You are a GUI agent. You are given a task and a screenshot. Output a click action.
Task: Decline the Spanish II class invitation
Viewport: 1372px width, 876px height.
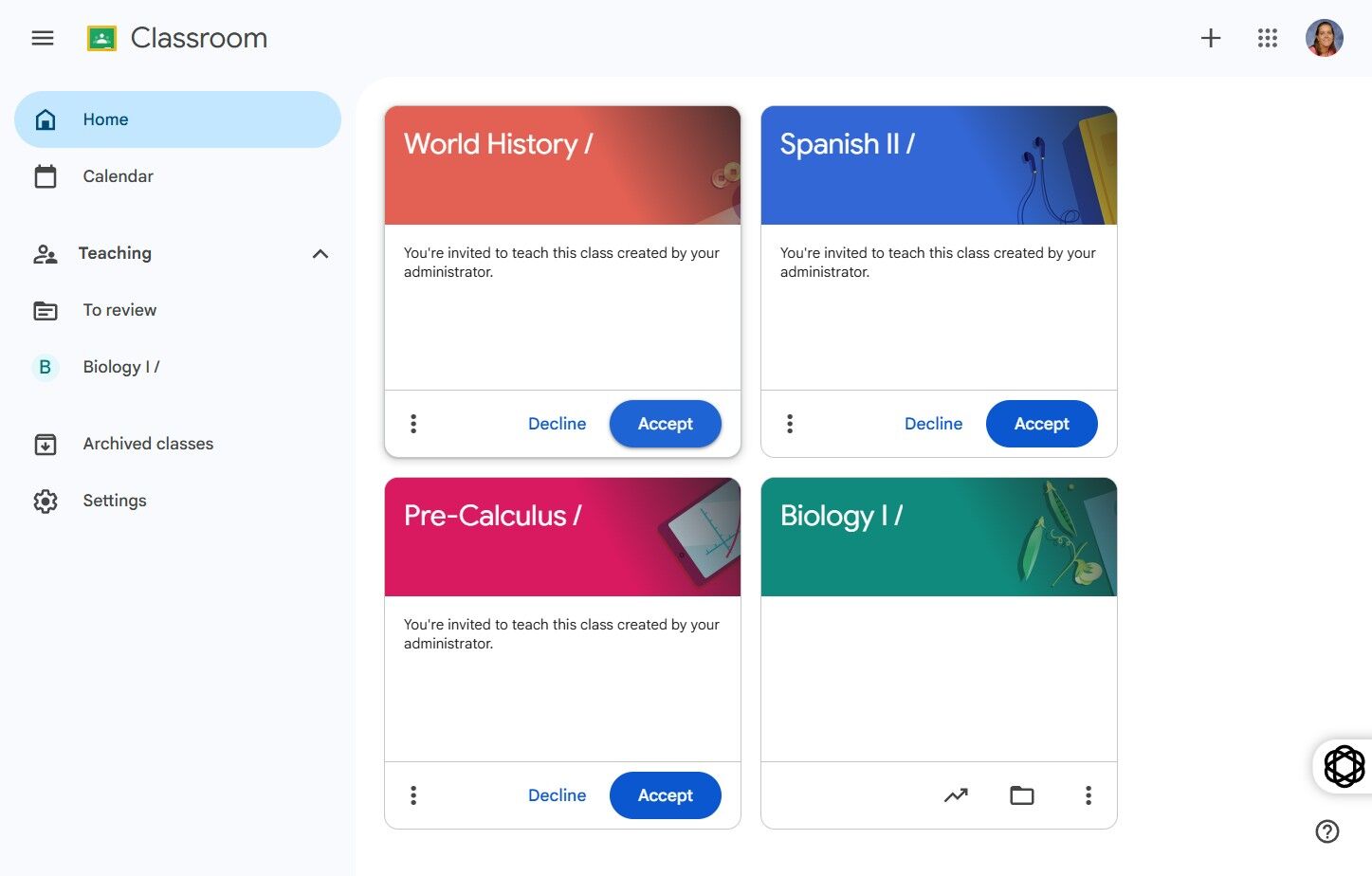coord(933,424)
